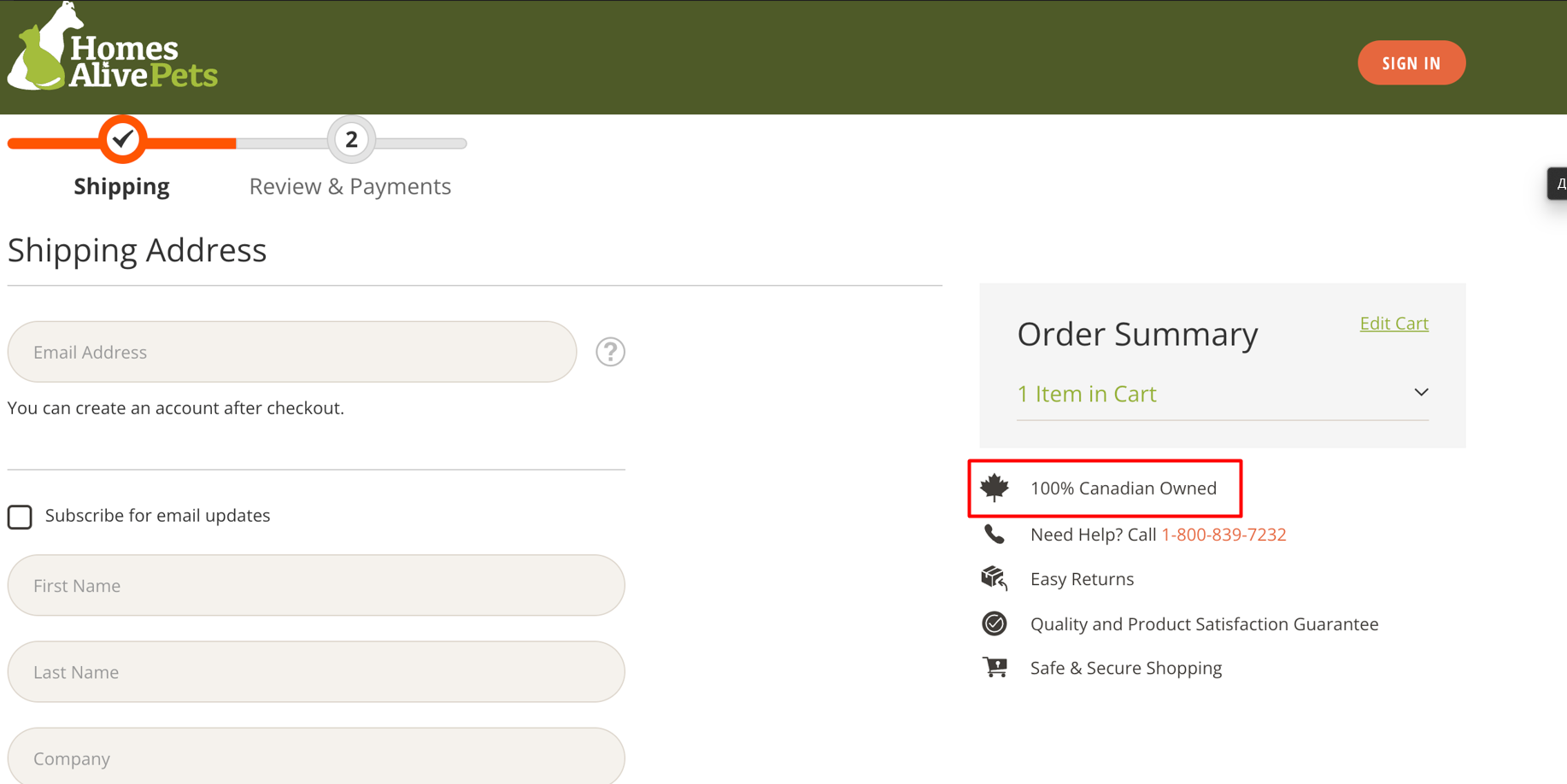Click the Shipping step checkmark circle
The height and width of the screenshot is (784, 1567).
(123, 139)
